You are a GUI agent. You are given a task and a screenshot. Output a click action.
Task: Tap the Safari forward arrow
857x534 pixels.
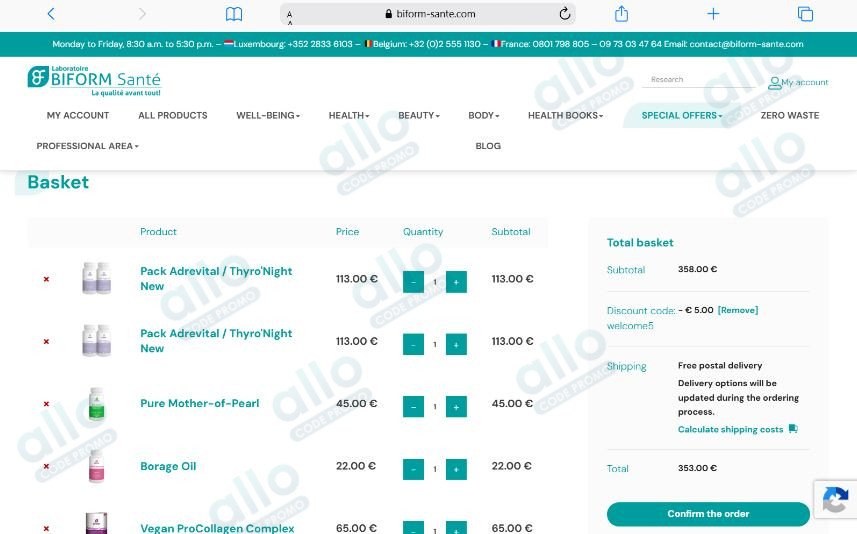(x=142, y=14)
